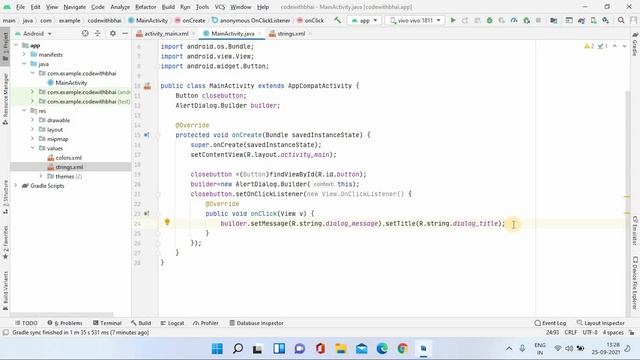The width and height of the screenshot is (640, 360).
Task: Click yellow warnings count indicator in editor
Action: click(589, 46)
